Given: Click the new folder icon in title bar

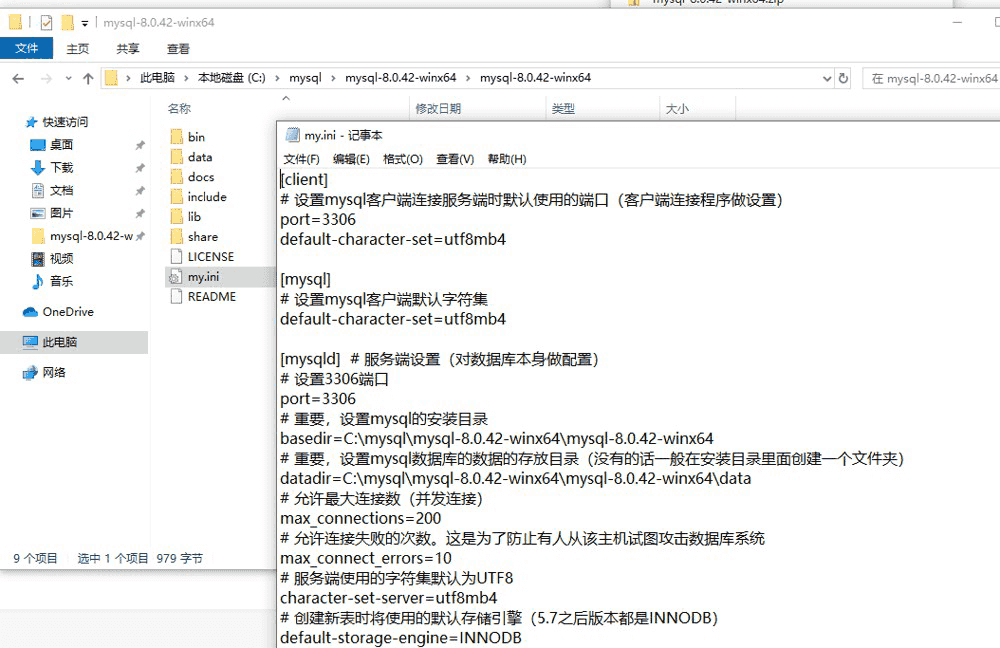Looking at the screenshot, I should pyautogui.click(x=68, y=23).
